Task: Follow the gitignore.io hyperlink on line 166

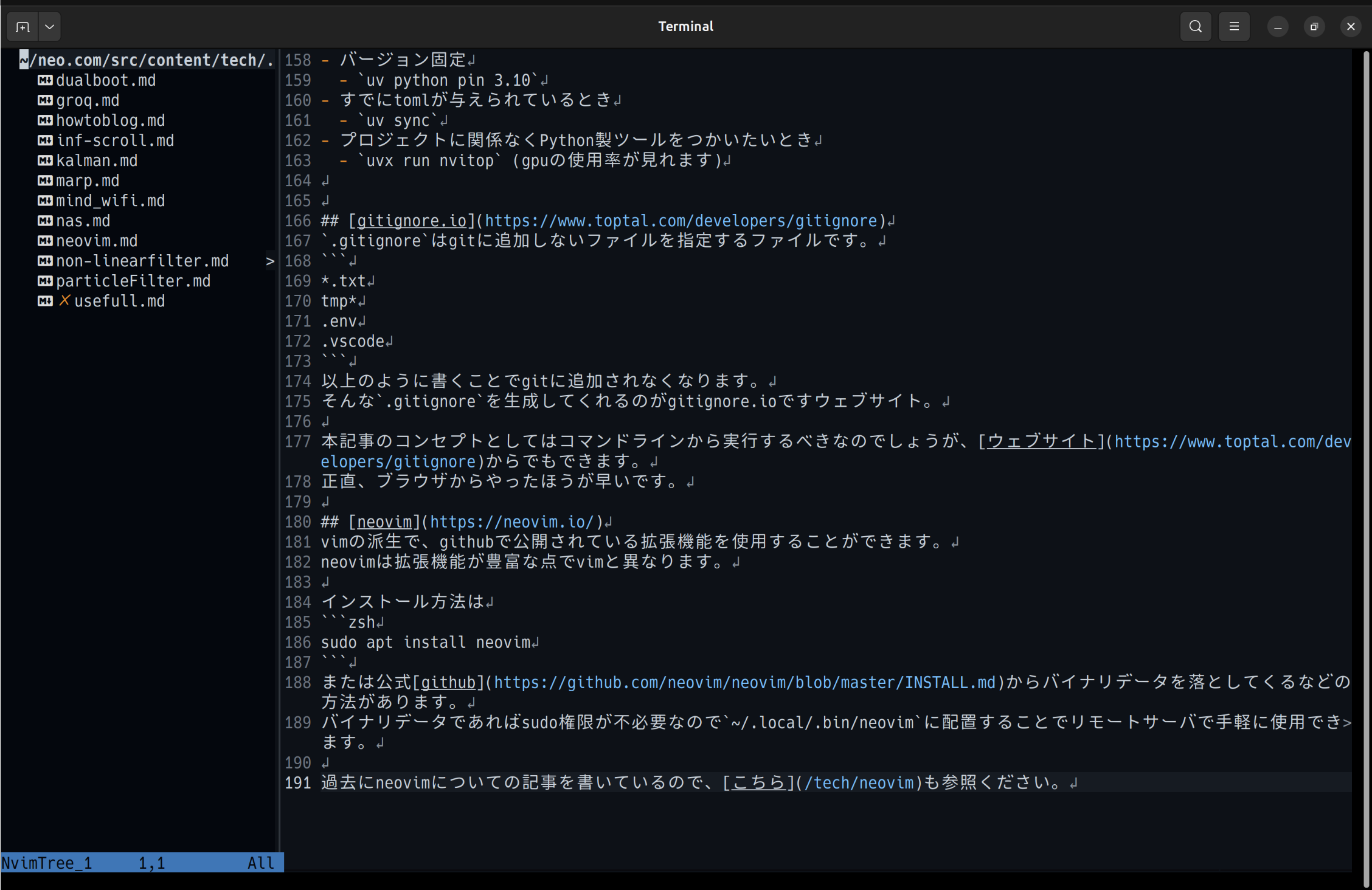Action: click(412, 221)
